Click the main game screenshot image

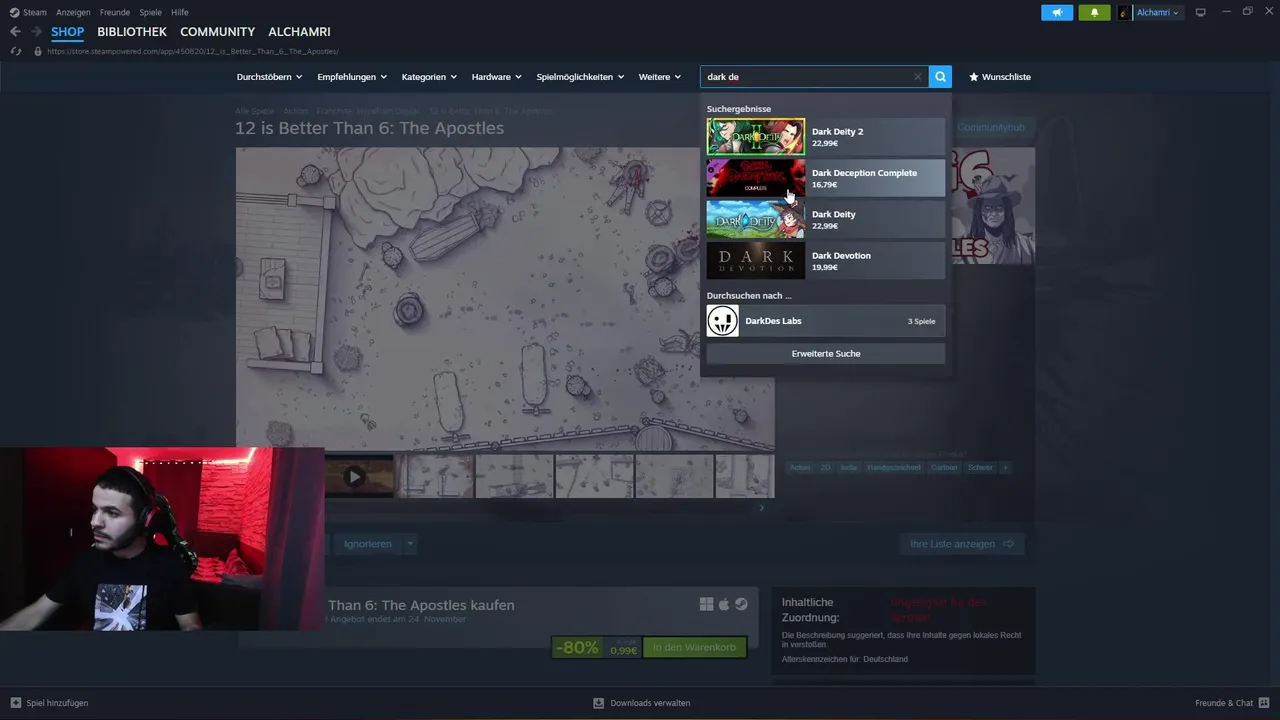[x=505, y=299]
